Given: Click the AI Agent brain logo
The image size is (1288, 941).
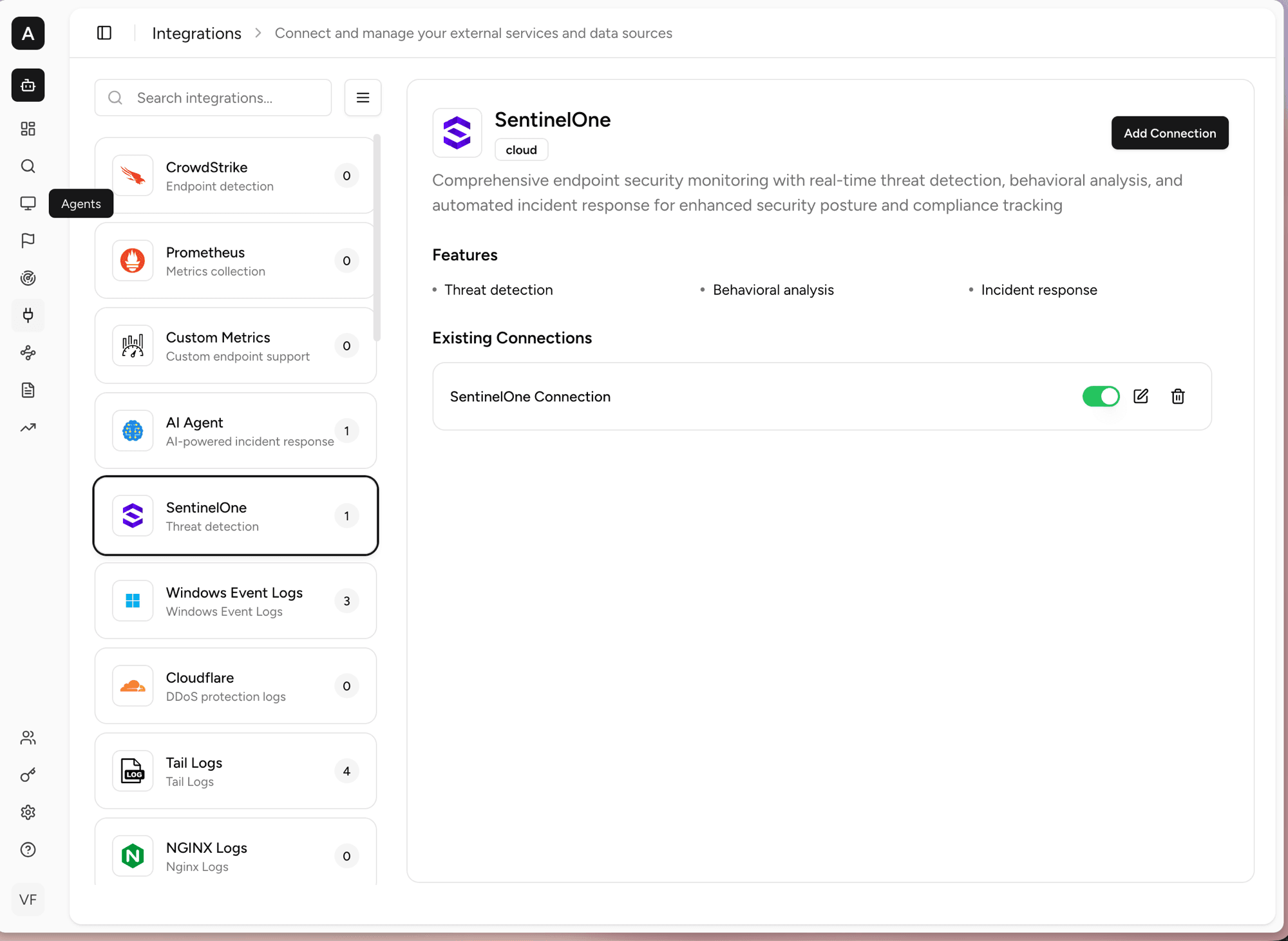Looking at the screenshot, I should coord(133,430).
